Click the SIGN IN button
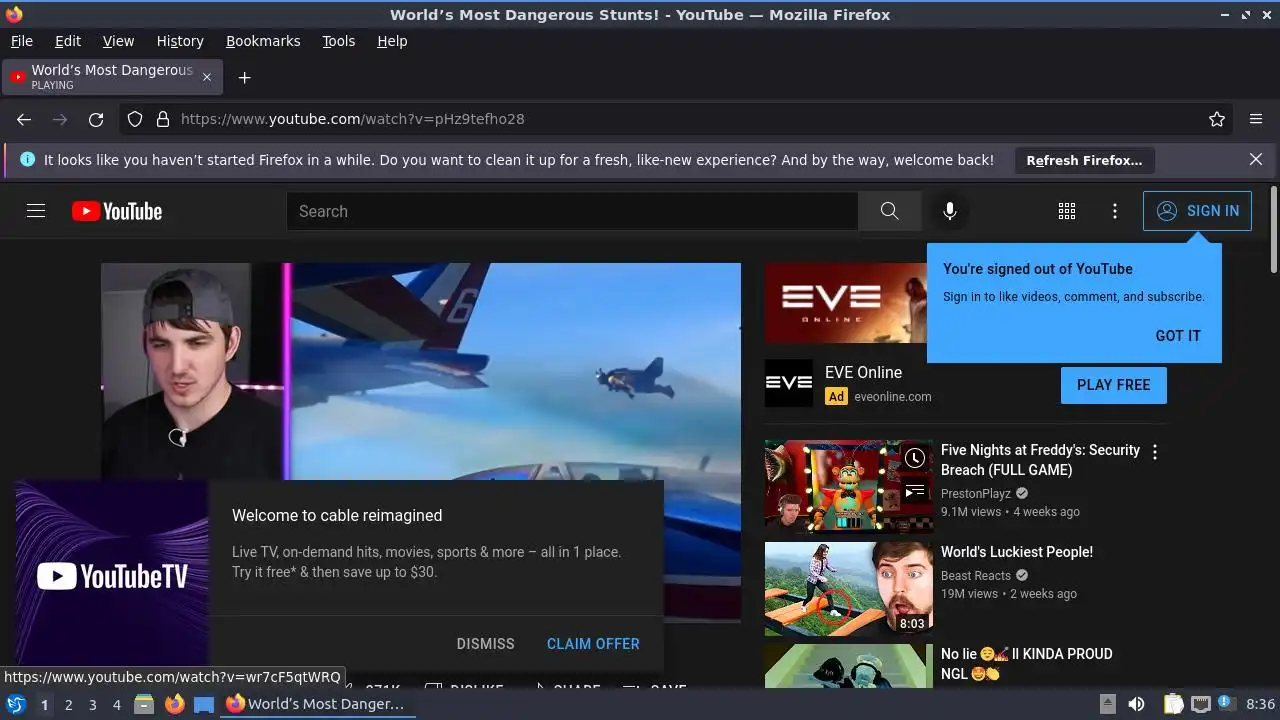The height and width of the screenshot is (720, 1280). click(x=1197, y=211)
